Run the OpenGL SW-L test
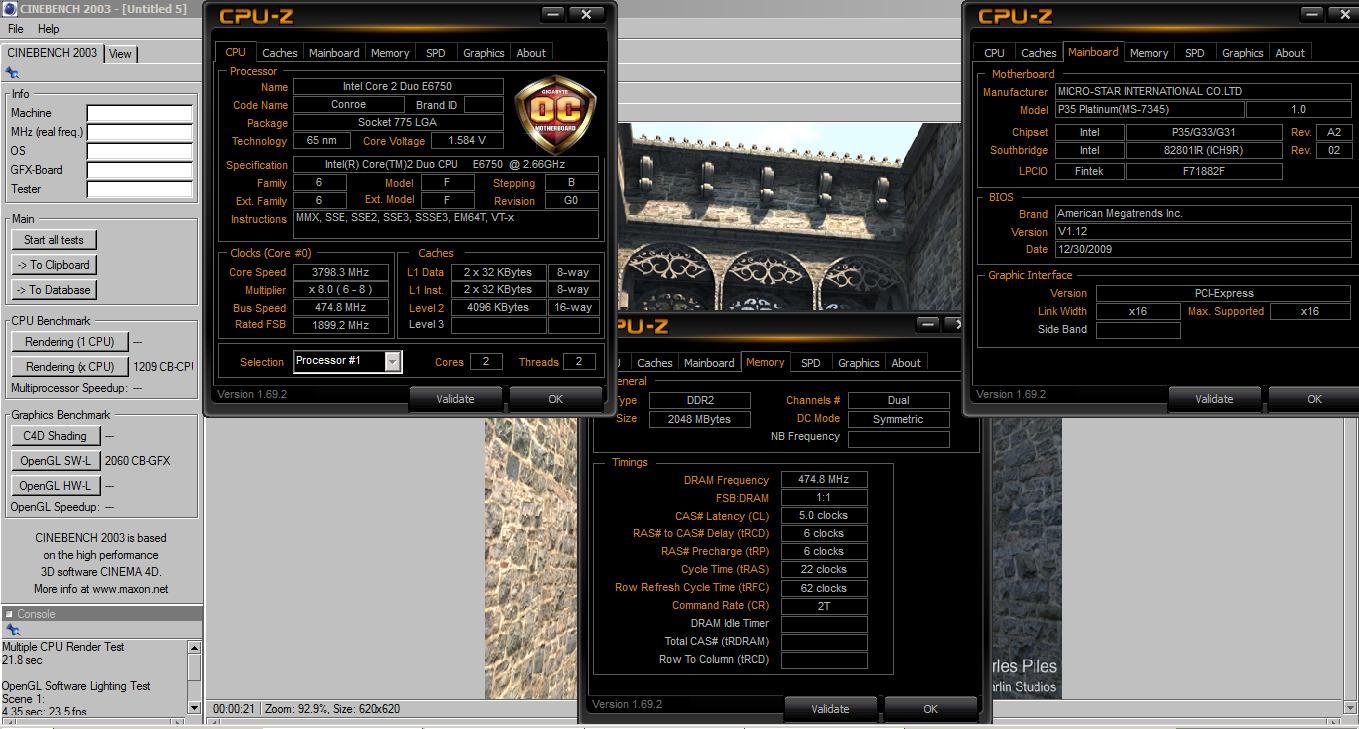Image resolution: width=1359 pixels, height=729 pixels. click(56, 461)
